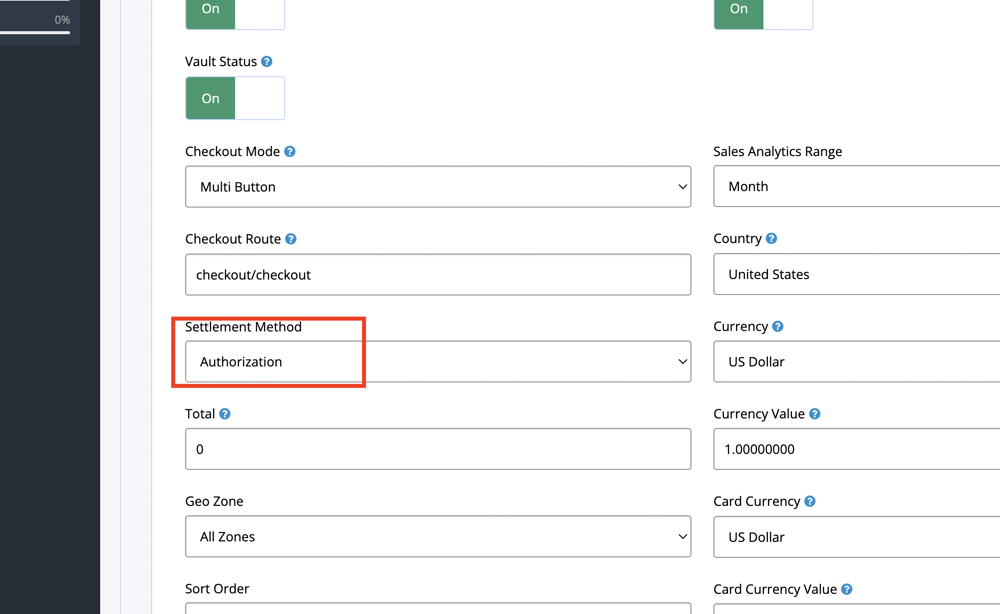Click the Card Currency Value label text
Screen dimensions: 1000x614
775,589
